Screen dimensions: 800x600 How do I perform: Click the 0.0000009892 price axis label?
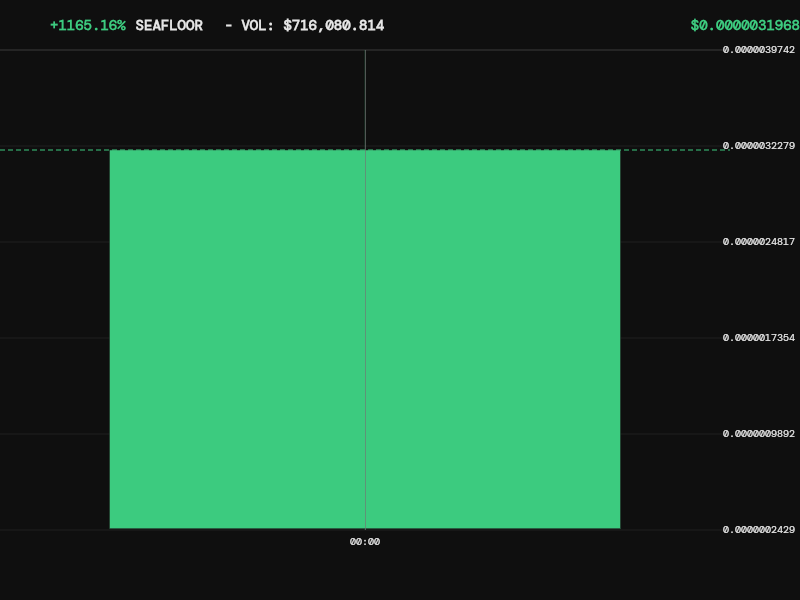tap(759, 434)
